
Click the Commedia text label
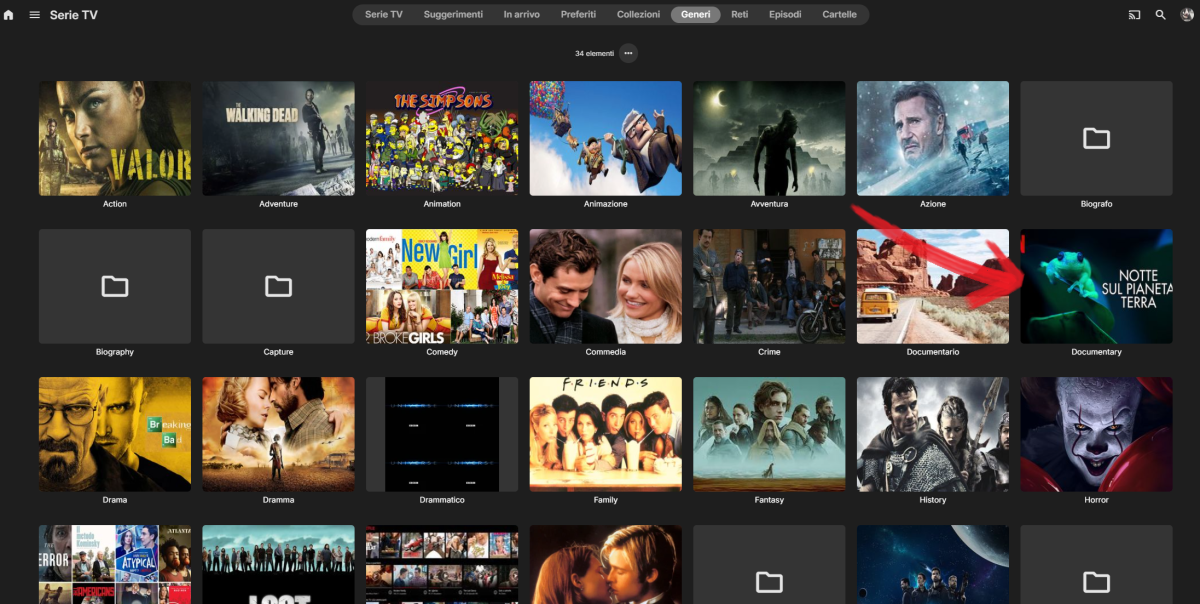click(606, 352)
